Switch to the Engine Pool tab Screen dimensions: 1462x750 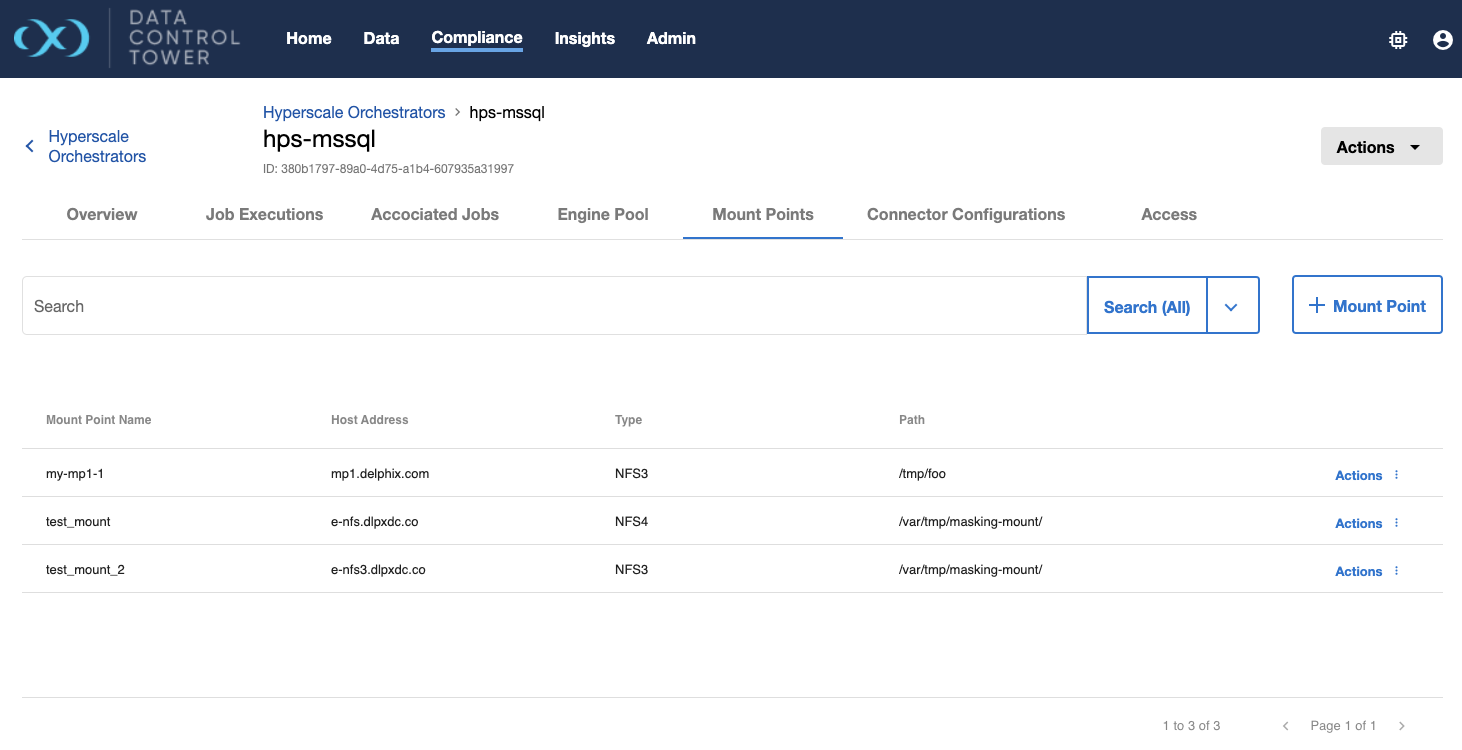(602, 214)
